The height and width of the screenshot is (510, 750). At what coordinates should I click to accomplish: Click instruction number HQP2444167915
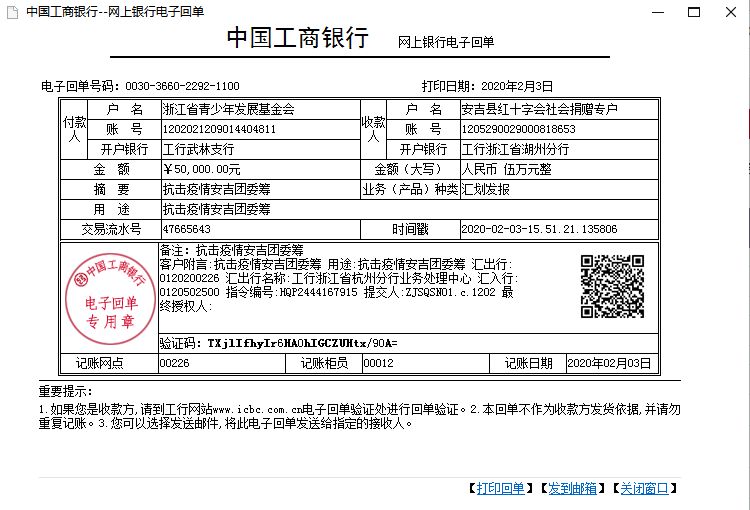[x=318, y=292]
